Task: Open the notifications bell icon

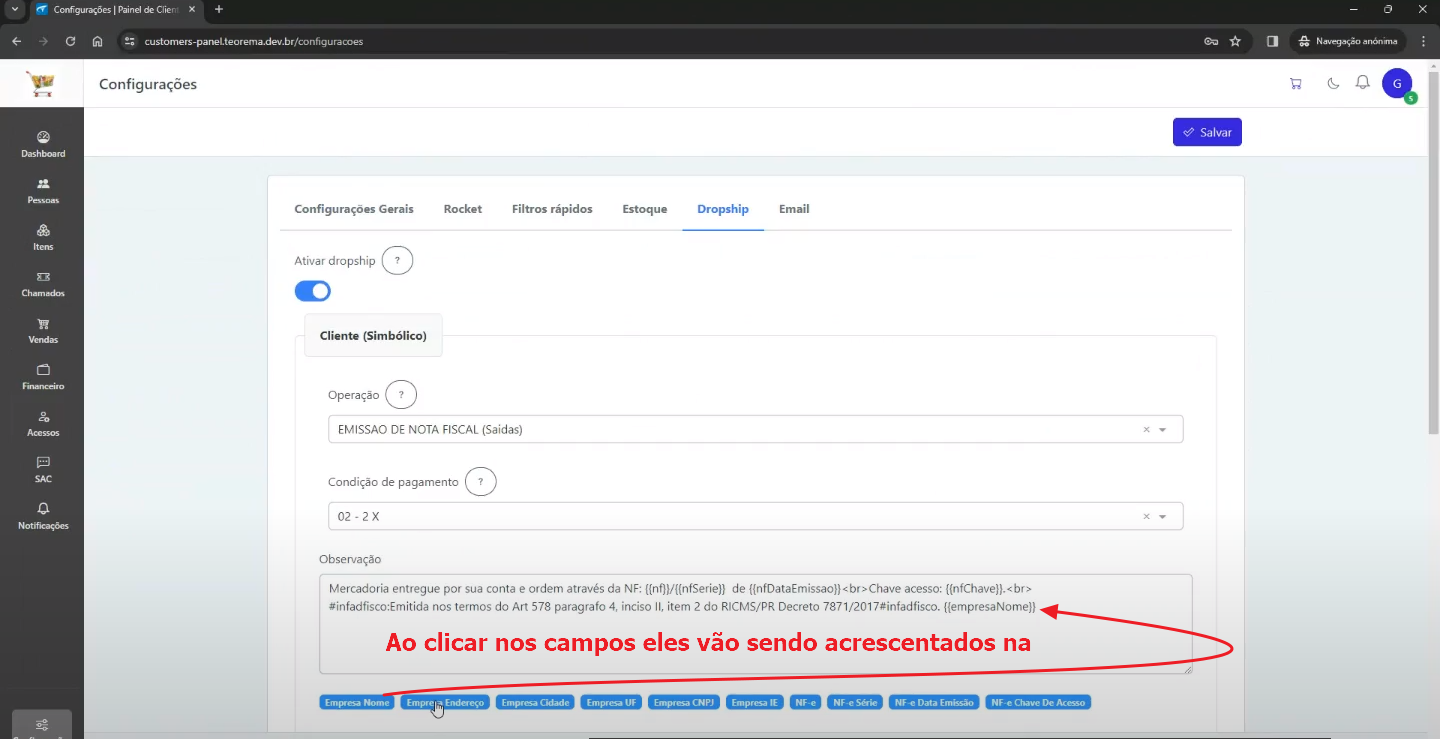Action: [x=1362, y=83]
